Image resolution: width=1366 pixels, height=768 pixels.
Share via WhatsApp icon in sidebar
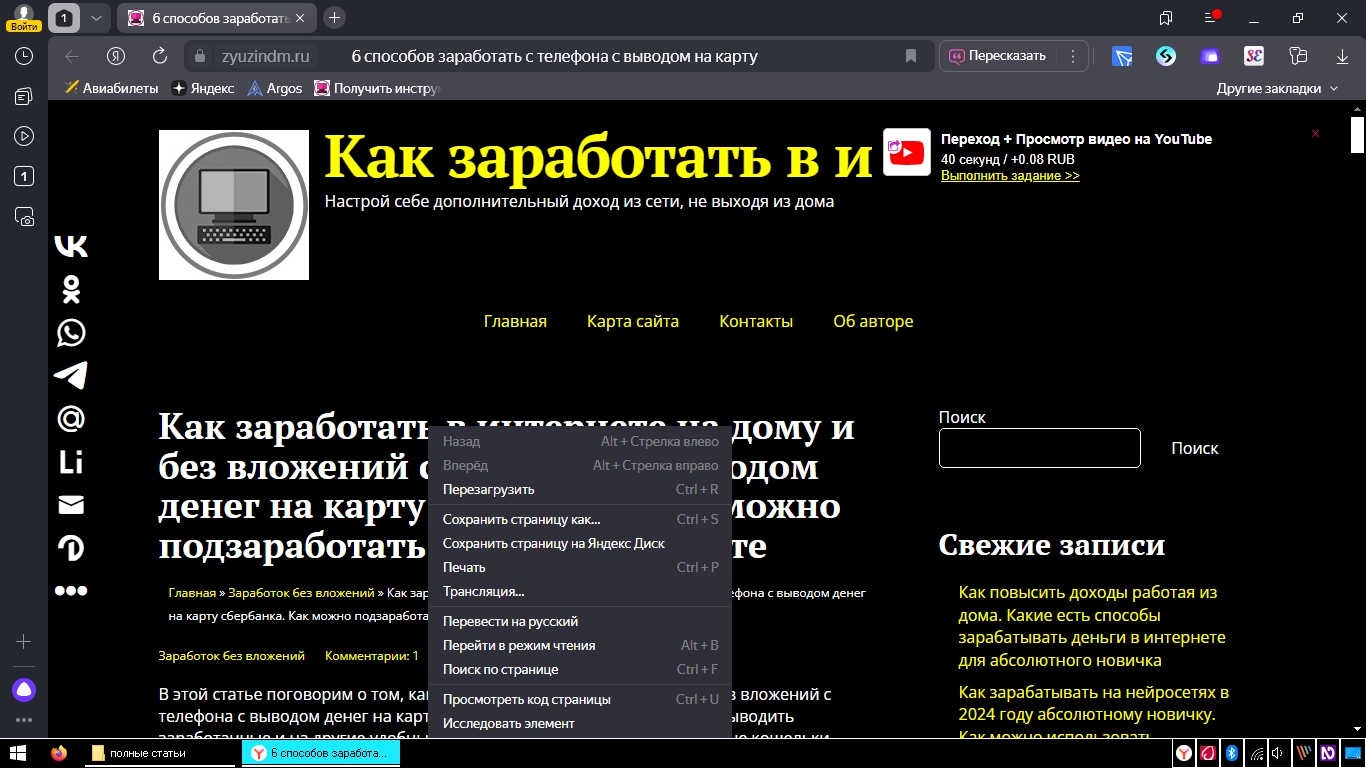pos(70,332)
